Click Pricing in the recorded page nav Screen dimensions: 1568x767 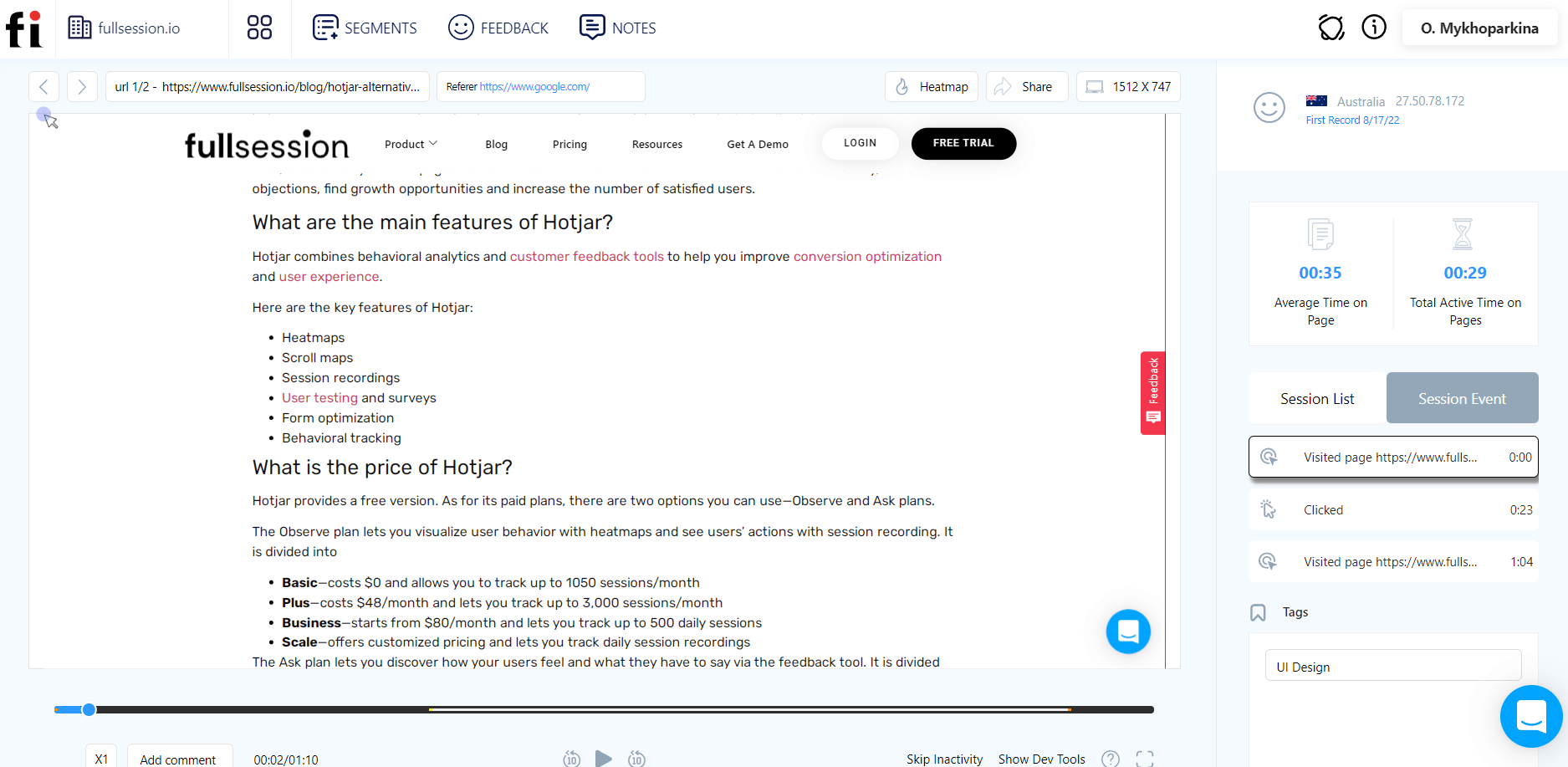coord(569,144)
